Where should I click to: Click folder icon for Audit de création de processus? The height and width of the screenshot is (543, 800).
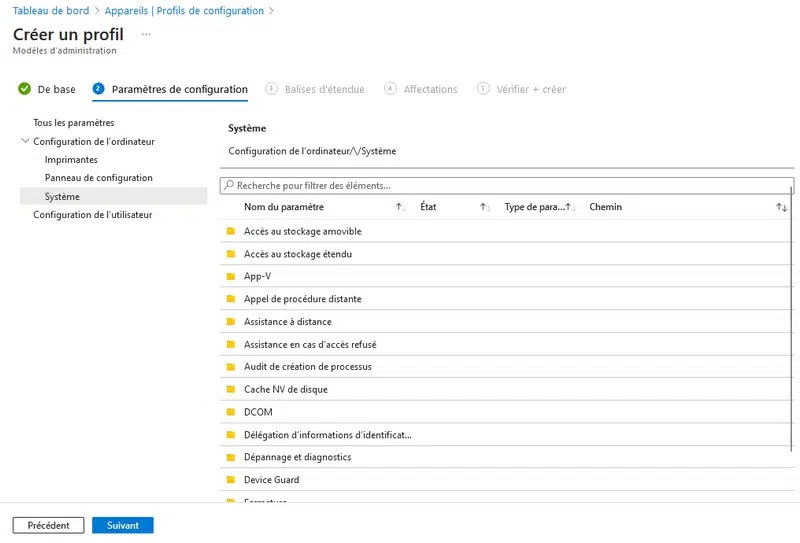(231, 366)
